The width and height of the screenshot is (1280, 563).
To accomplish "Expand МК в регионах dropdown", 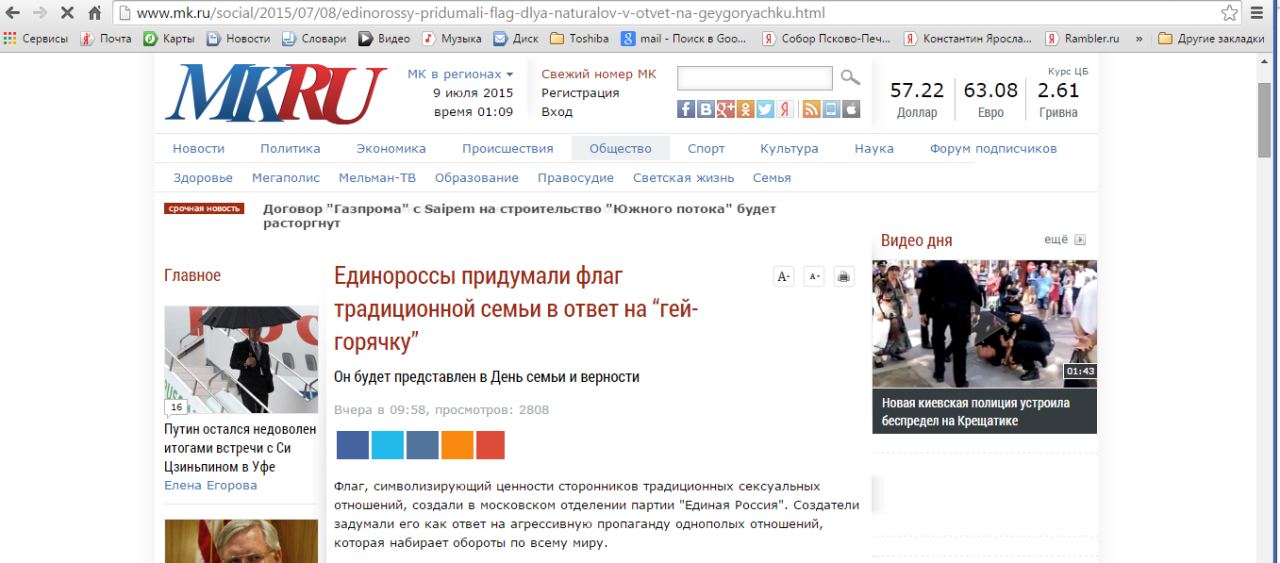I will pyautogui.click(x=460, y=74).
